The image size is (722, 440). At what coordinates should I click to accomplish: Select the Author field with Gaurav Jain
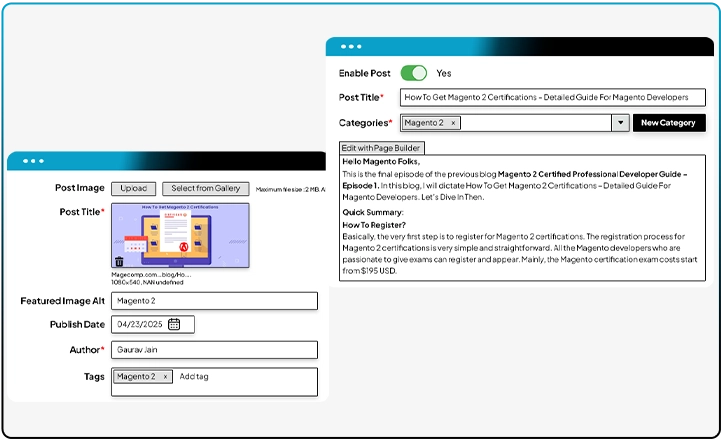click(214, 350)
